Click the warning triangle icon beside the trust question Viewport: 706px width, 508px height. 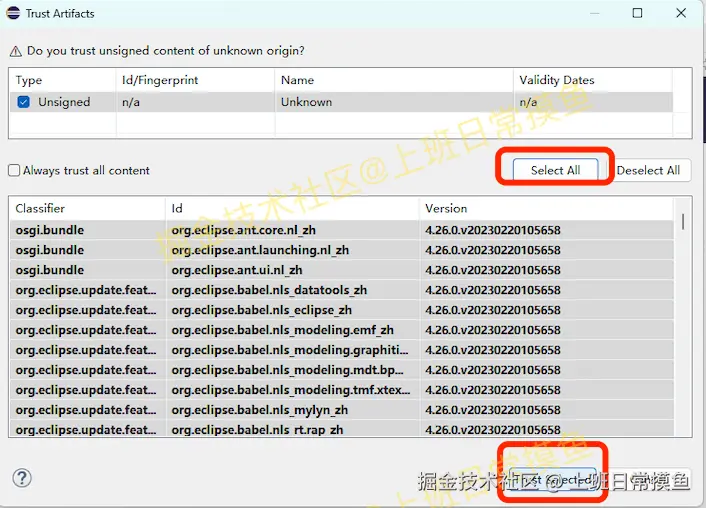click(16, 51)
